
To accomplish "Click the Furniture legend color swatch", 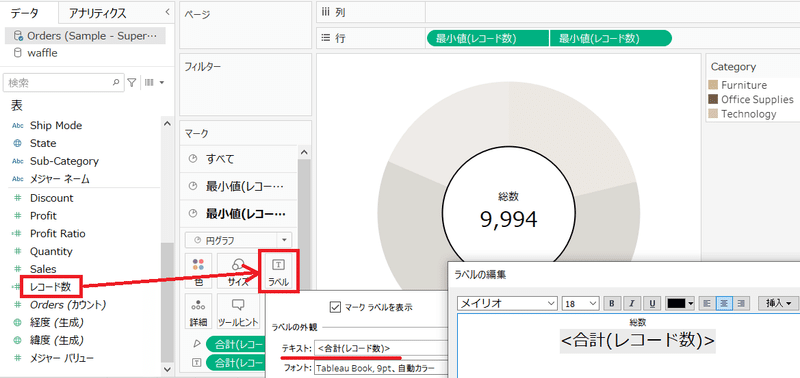I will [x=713, y=85].
